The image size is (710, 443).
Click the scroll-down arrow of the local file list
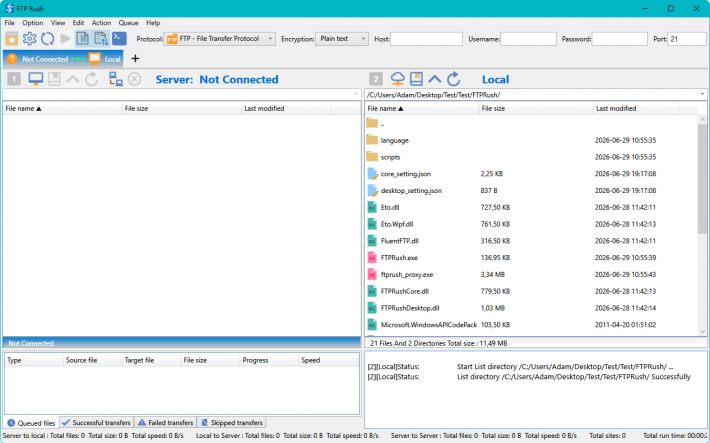coord(702,332)
